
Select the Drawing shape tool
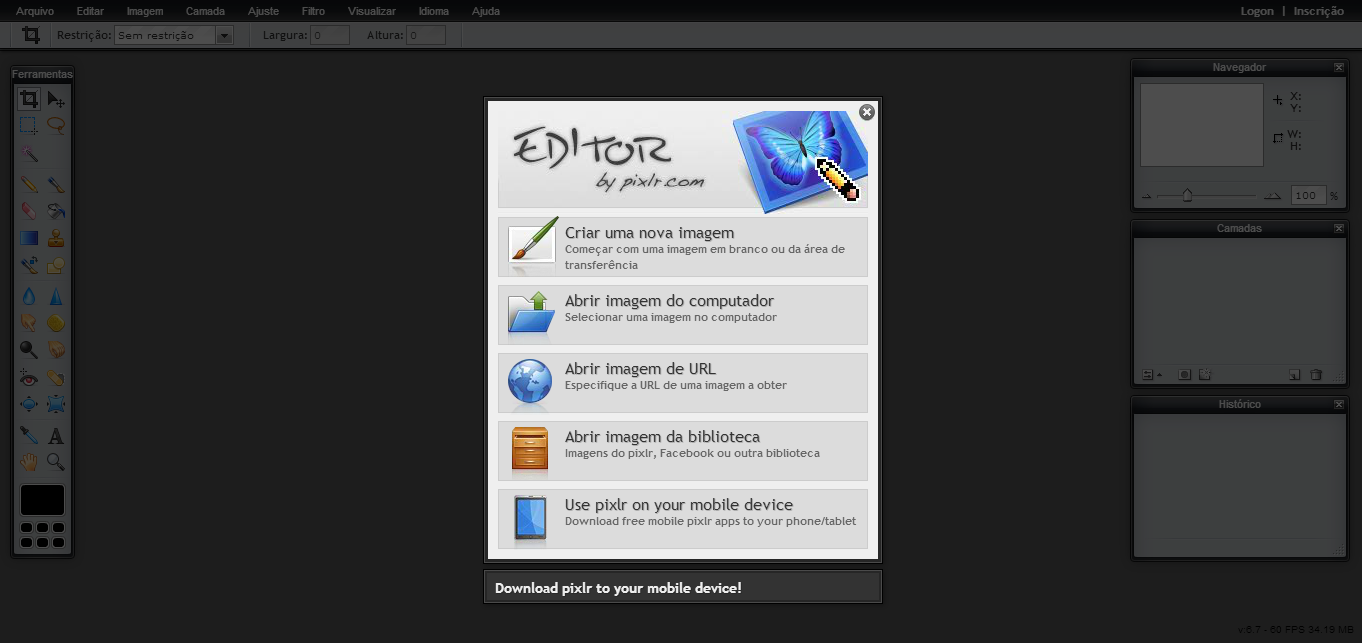[56, 266]
